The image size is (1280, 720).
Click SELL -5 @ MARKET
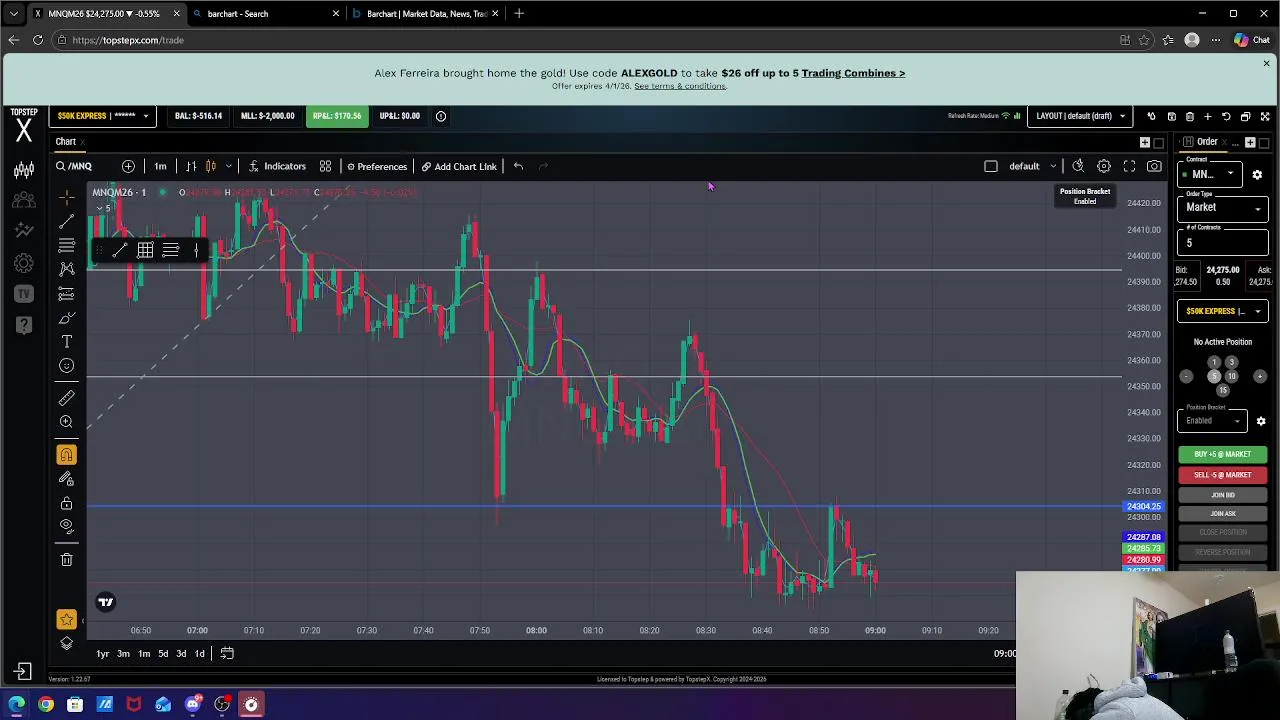point(1222,475)
